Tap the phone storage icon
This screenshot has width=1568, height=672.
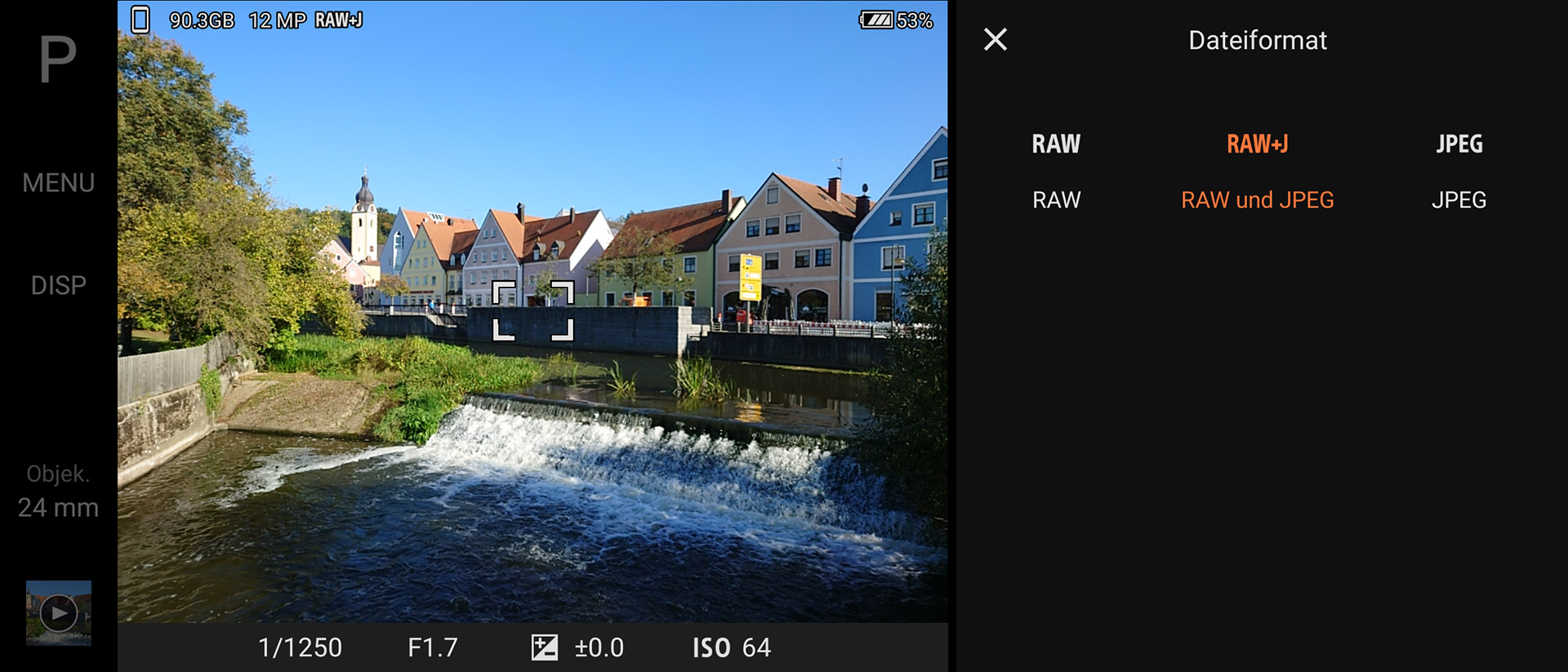click(x=140, y=20)
